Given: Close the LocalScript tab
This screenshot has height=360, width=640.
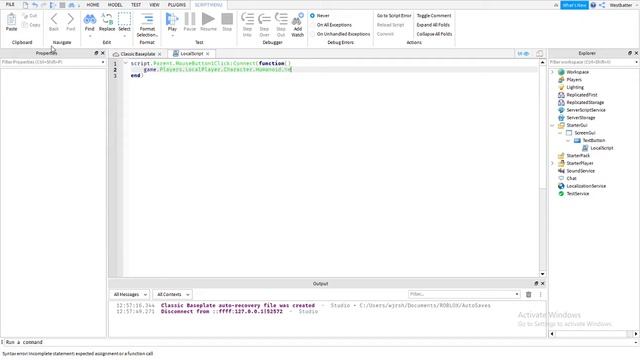Looking at the screenshot, I should tap(208, 54).
